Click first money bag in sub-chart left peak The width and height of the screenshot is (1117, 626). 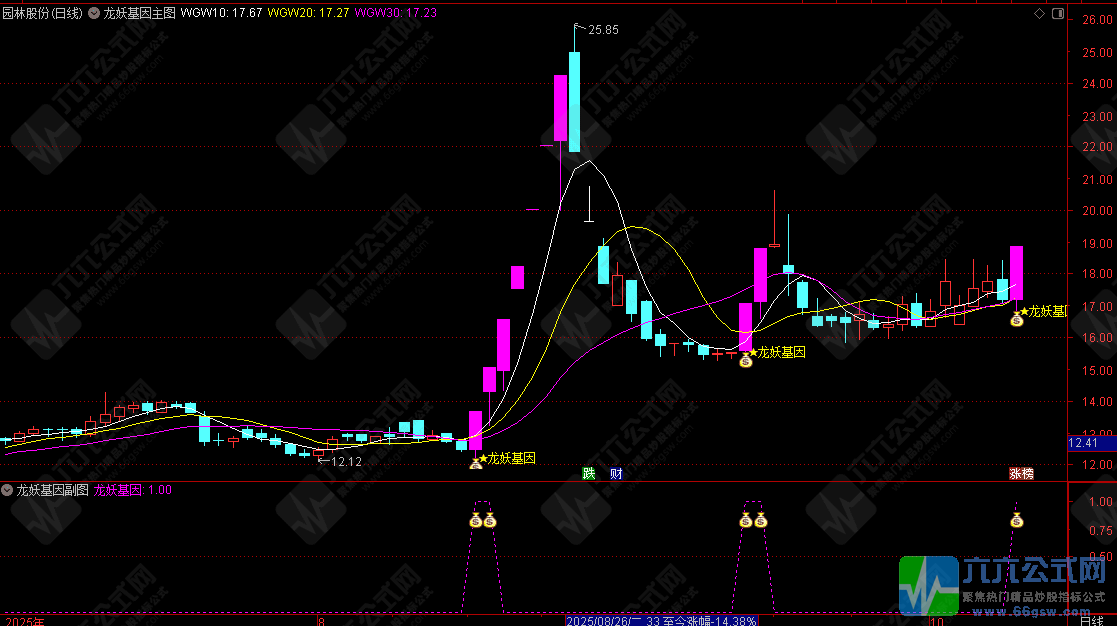476,520
